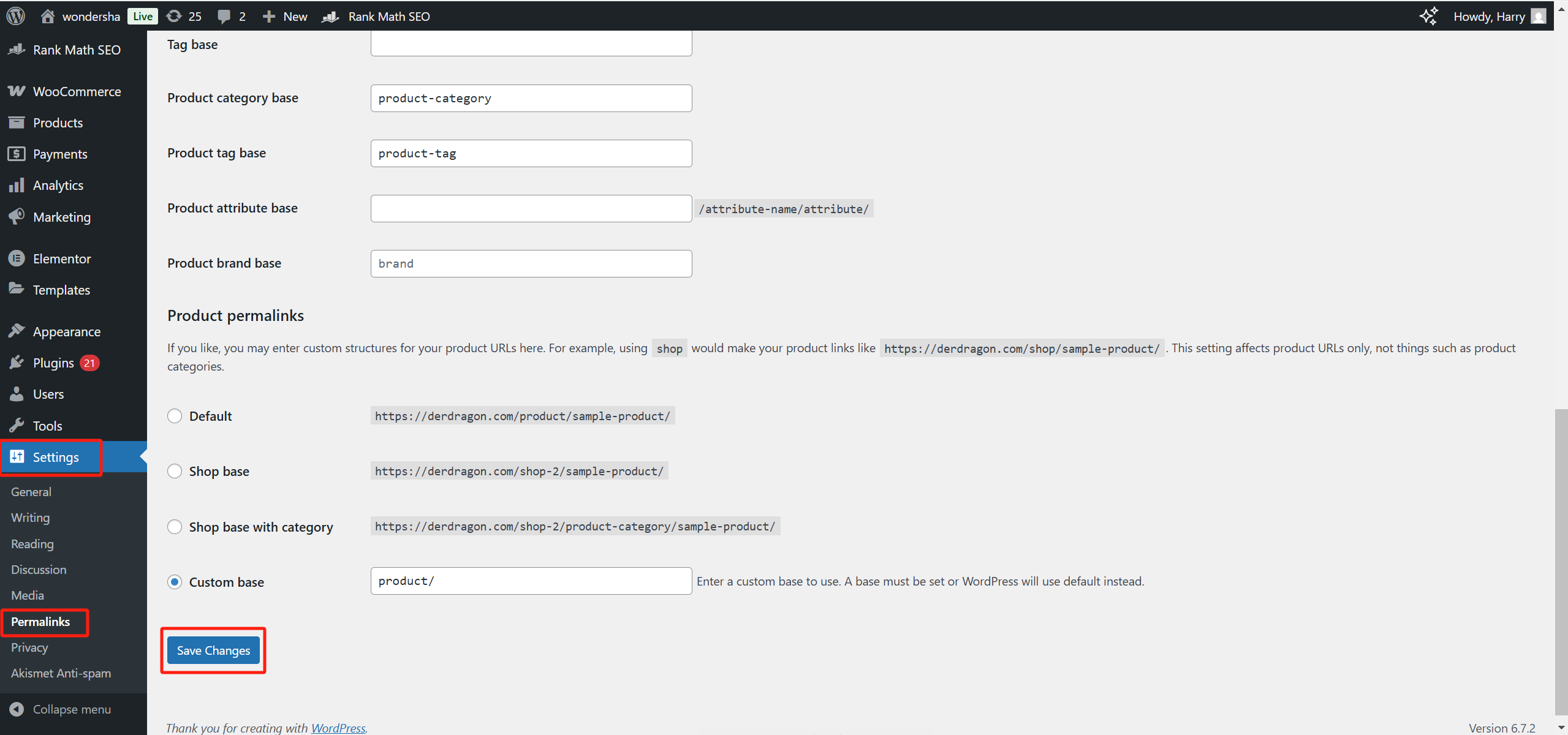Image resolution: width=1568 pixels, height=735 pixels.
Task: Click the Save Changes button
Action: [213, 650]
